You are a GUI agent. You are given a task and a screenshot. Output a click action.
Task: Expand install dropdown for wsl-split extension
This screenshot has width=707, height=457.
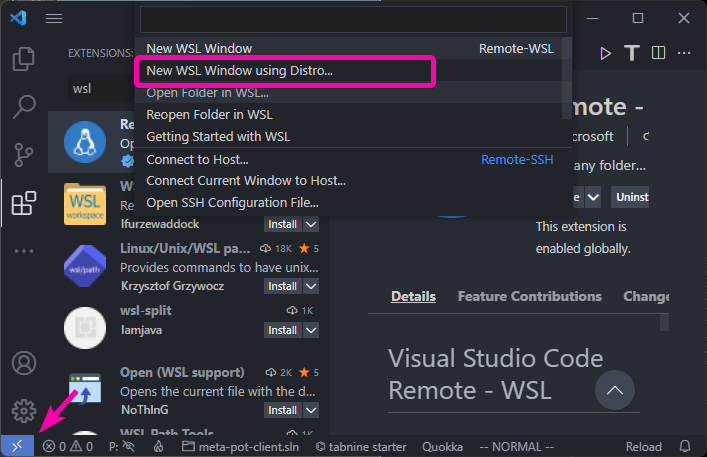tap(311, 330)
